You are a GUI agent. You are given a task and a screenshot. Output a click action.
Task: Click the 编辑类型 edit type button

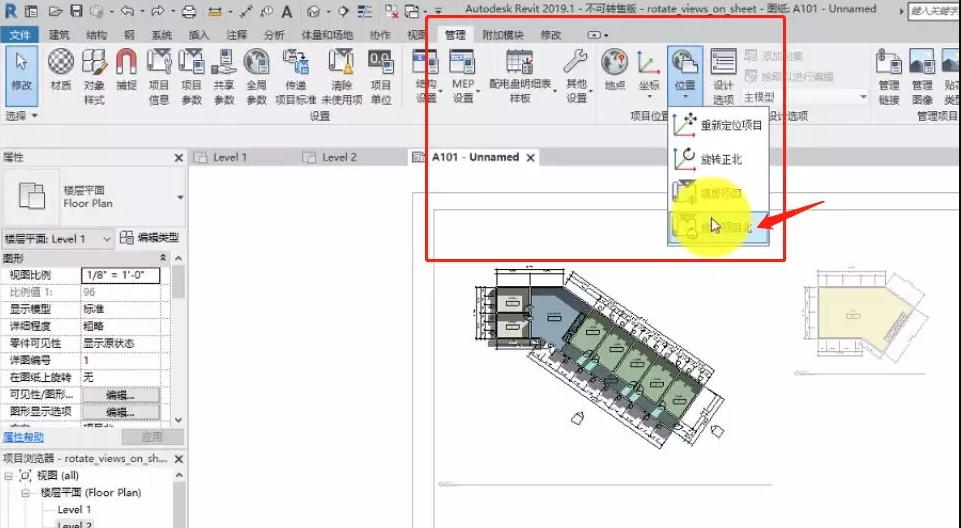[150, 238]
